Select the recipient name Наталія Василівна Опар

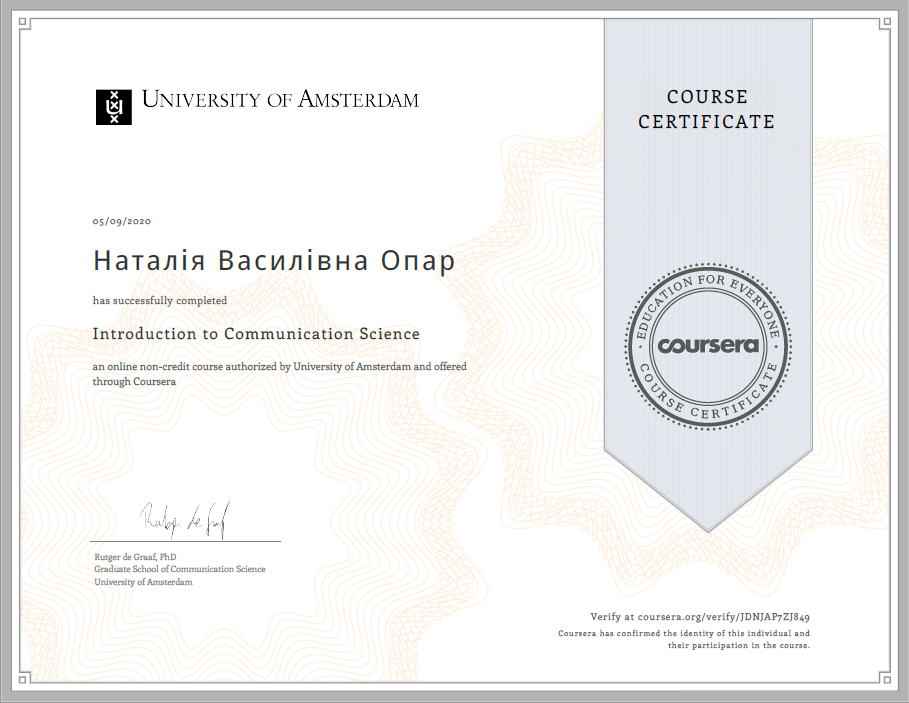coord(274,261)
